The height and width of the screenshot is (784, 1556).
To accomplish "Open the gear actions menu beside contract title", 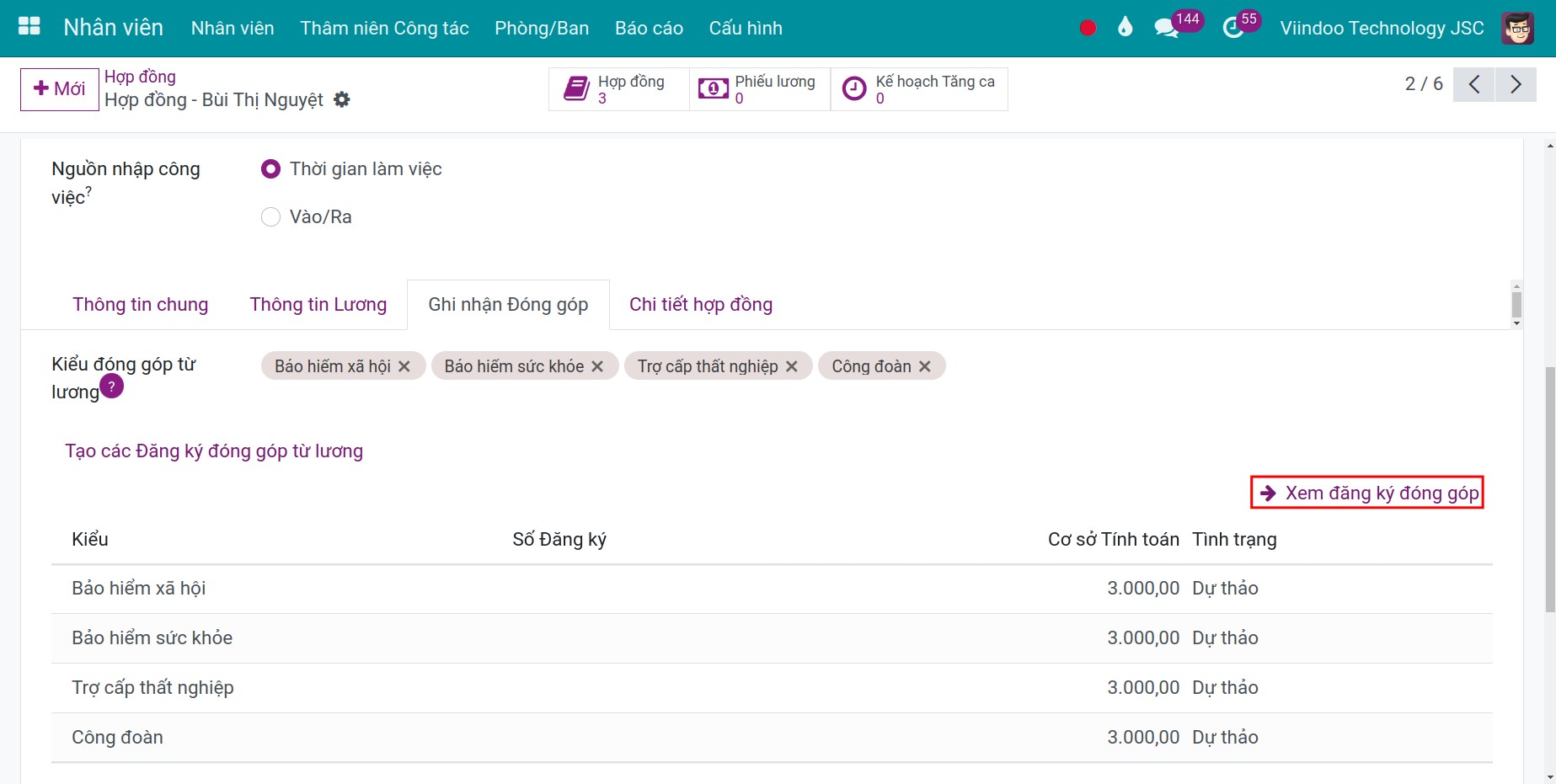I will tap(342, 99).
